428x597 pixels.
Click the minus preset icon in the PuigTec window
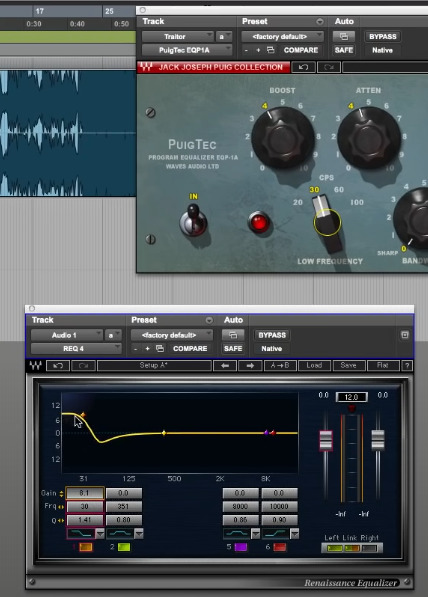(x=246, y=50)
